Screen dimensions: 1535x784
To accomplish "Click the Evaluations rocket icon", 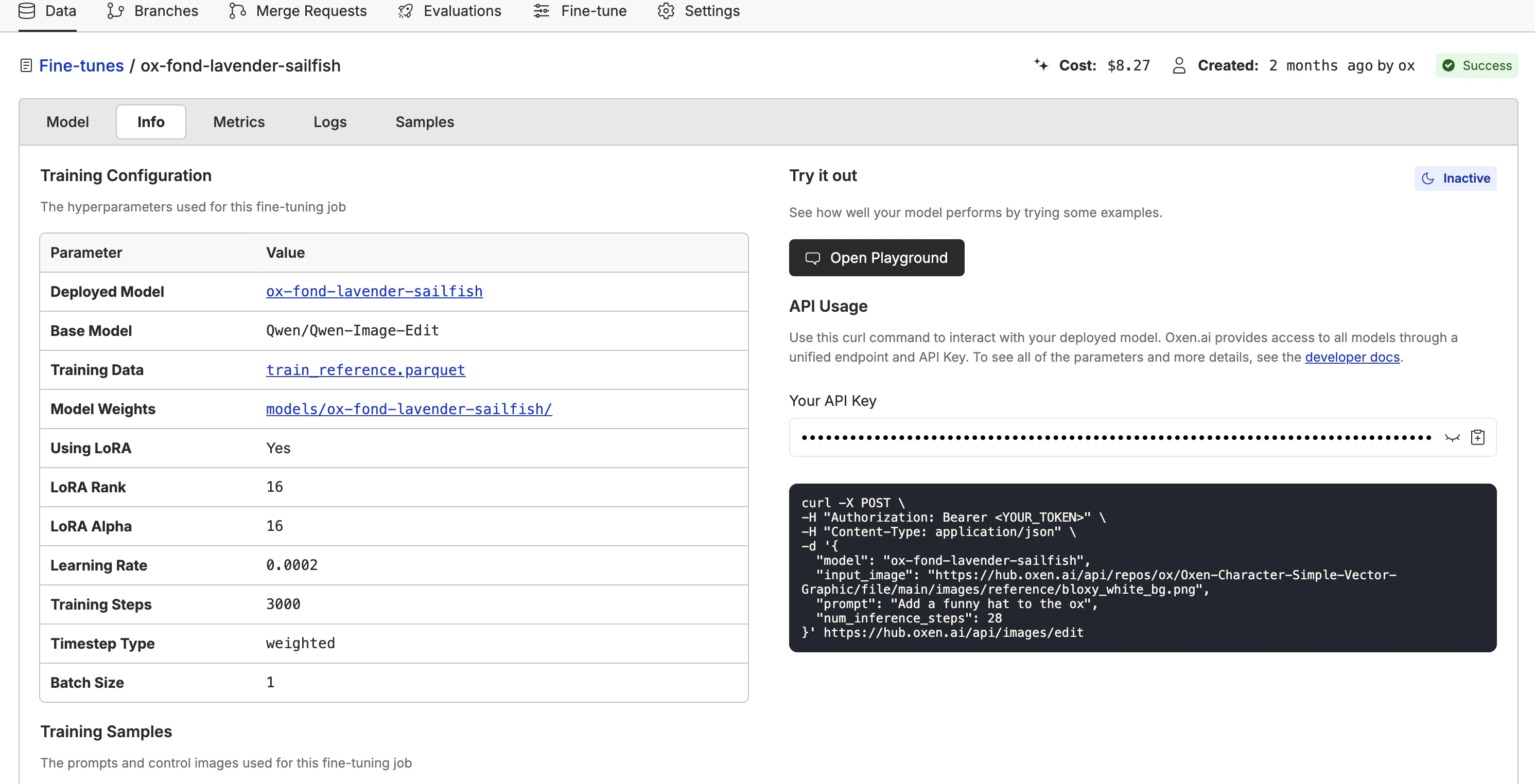I will click(405, 11).
